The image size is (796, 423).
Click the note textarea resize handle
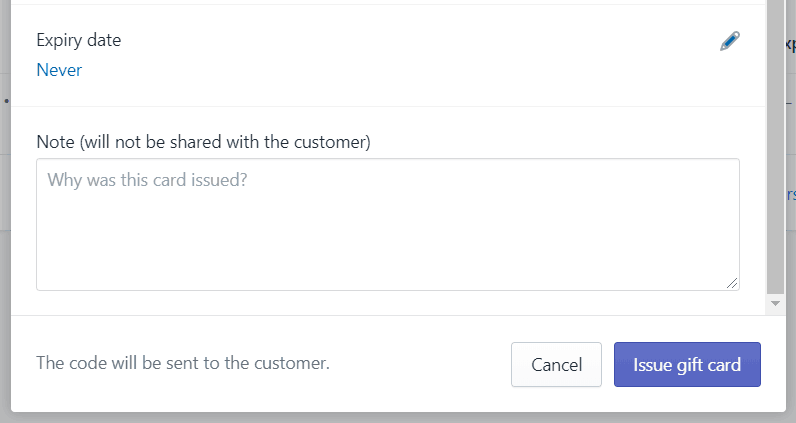[x=732, y=283]
